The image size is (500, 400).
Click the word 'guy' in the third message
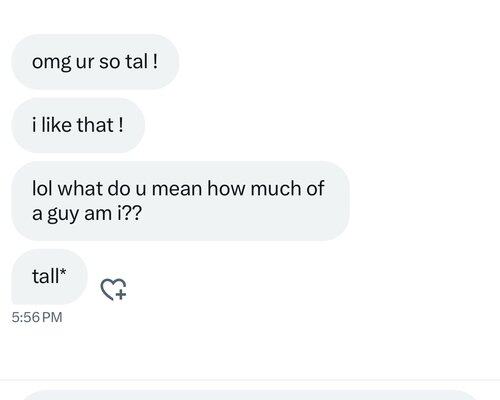(x=63, y=214)
